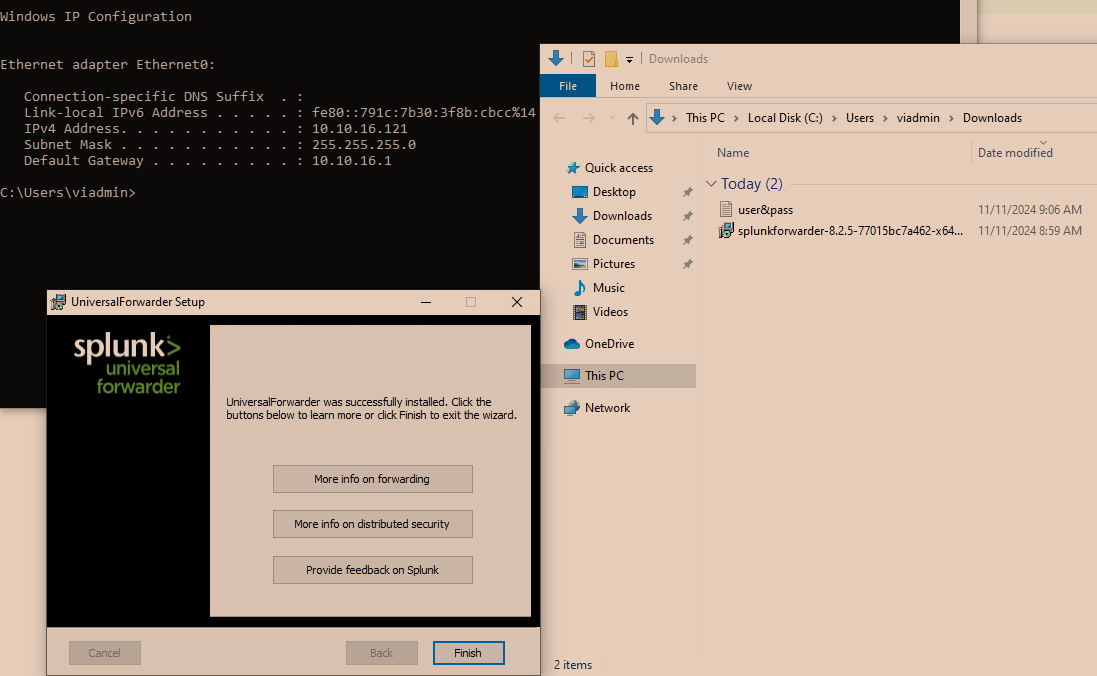
Task: Click Finish in the UniversalForwarder Setup wizard
Action: [468, 653]
